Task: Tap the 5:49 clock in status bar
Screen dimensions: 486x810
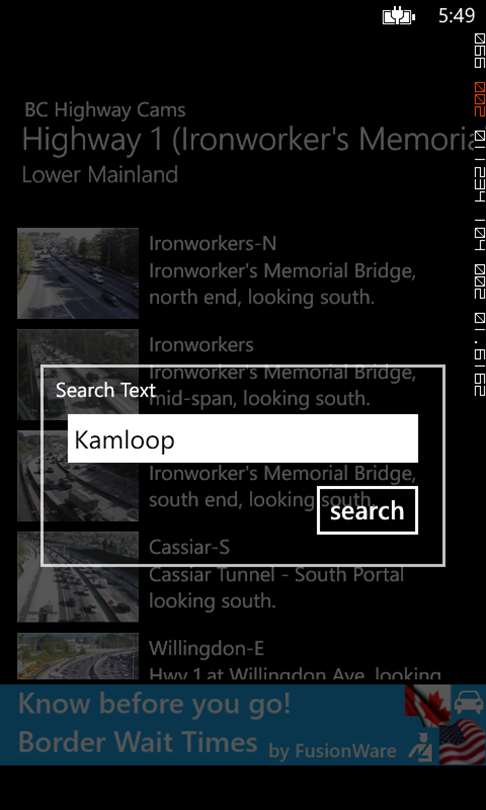Action: [456, 15]
